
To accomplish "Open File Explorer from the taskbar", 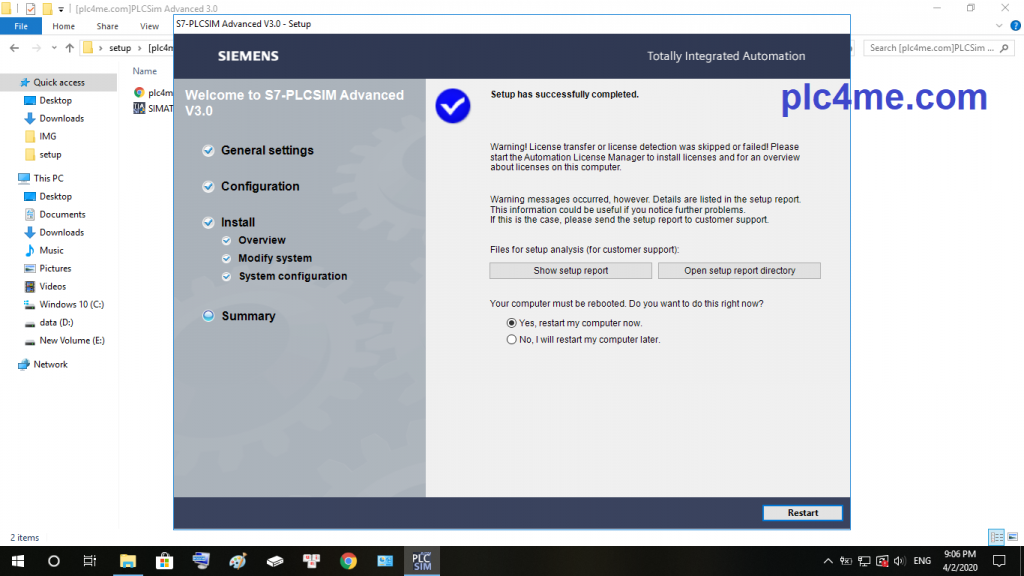I will [128, 561].
